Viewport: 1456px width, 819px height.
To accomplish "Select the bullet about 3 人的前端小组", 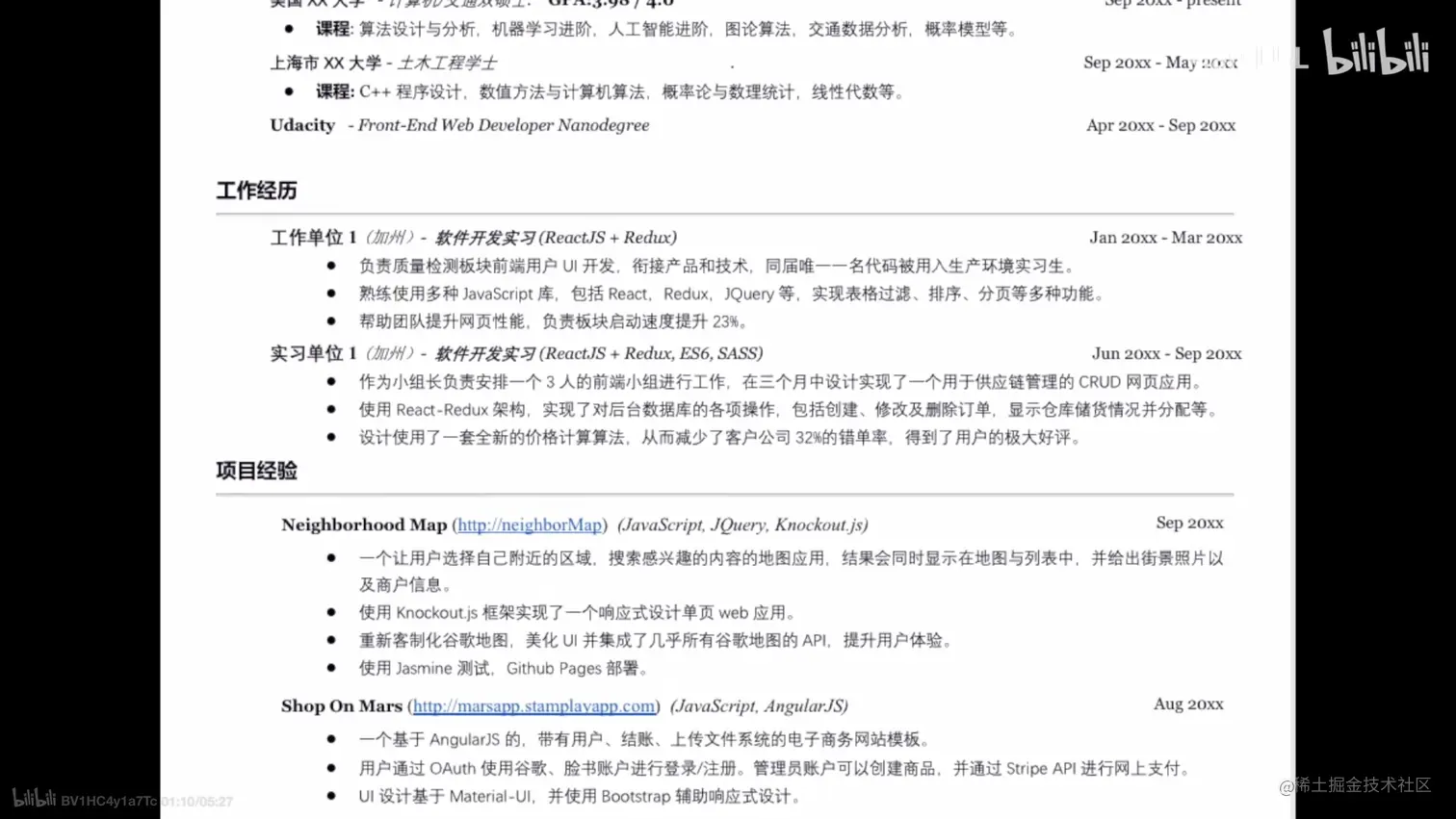I will coord(781,381).
